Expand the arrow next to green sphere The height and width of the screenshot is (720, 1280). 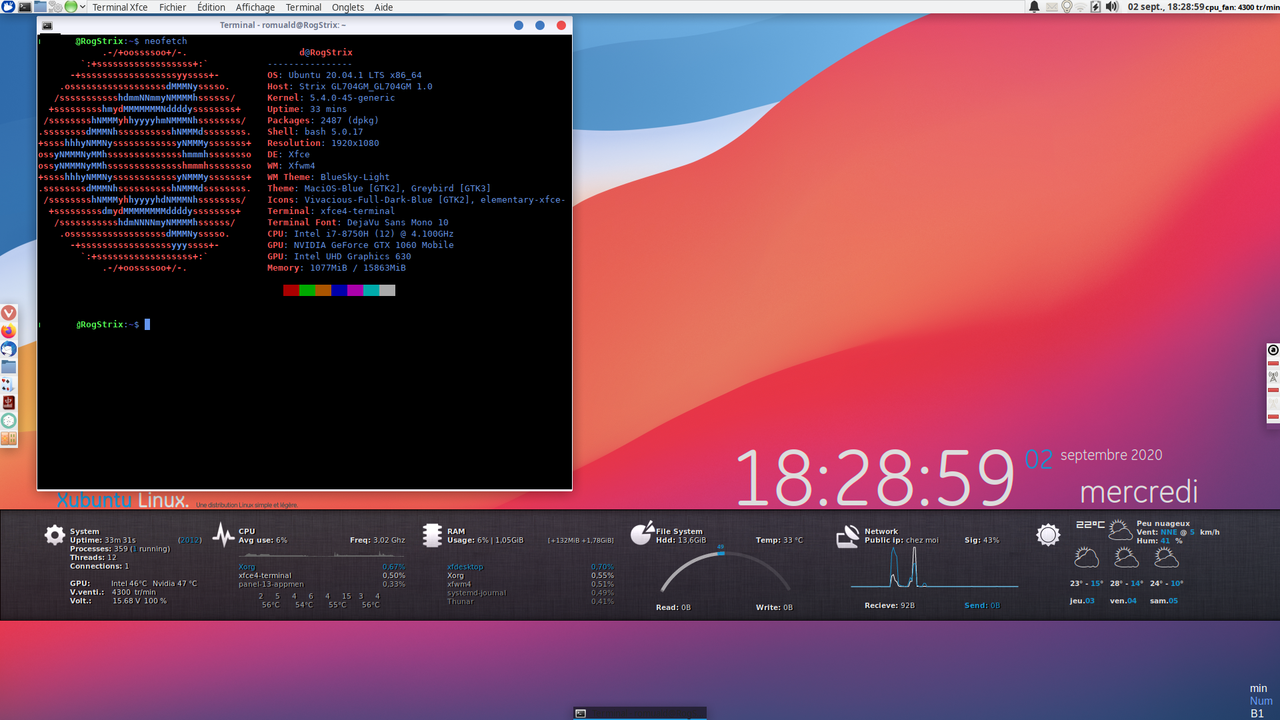point(83,6)
